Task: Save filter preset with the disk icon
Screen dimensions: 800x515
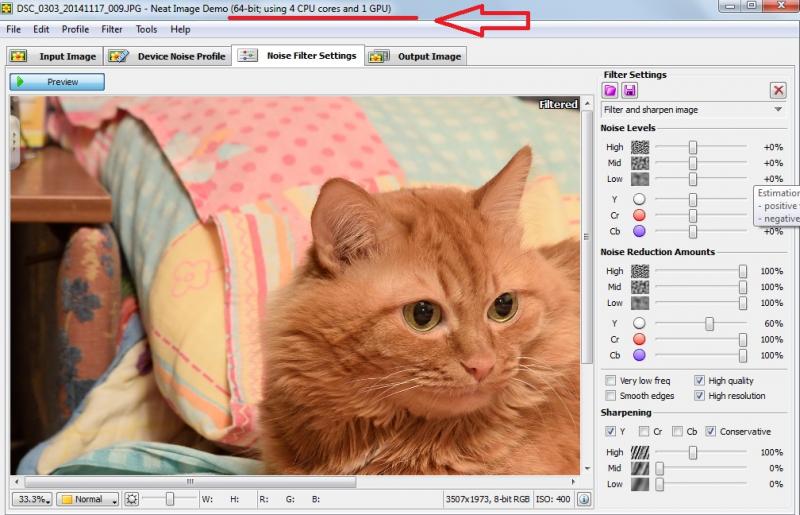Action: 630,91
